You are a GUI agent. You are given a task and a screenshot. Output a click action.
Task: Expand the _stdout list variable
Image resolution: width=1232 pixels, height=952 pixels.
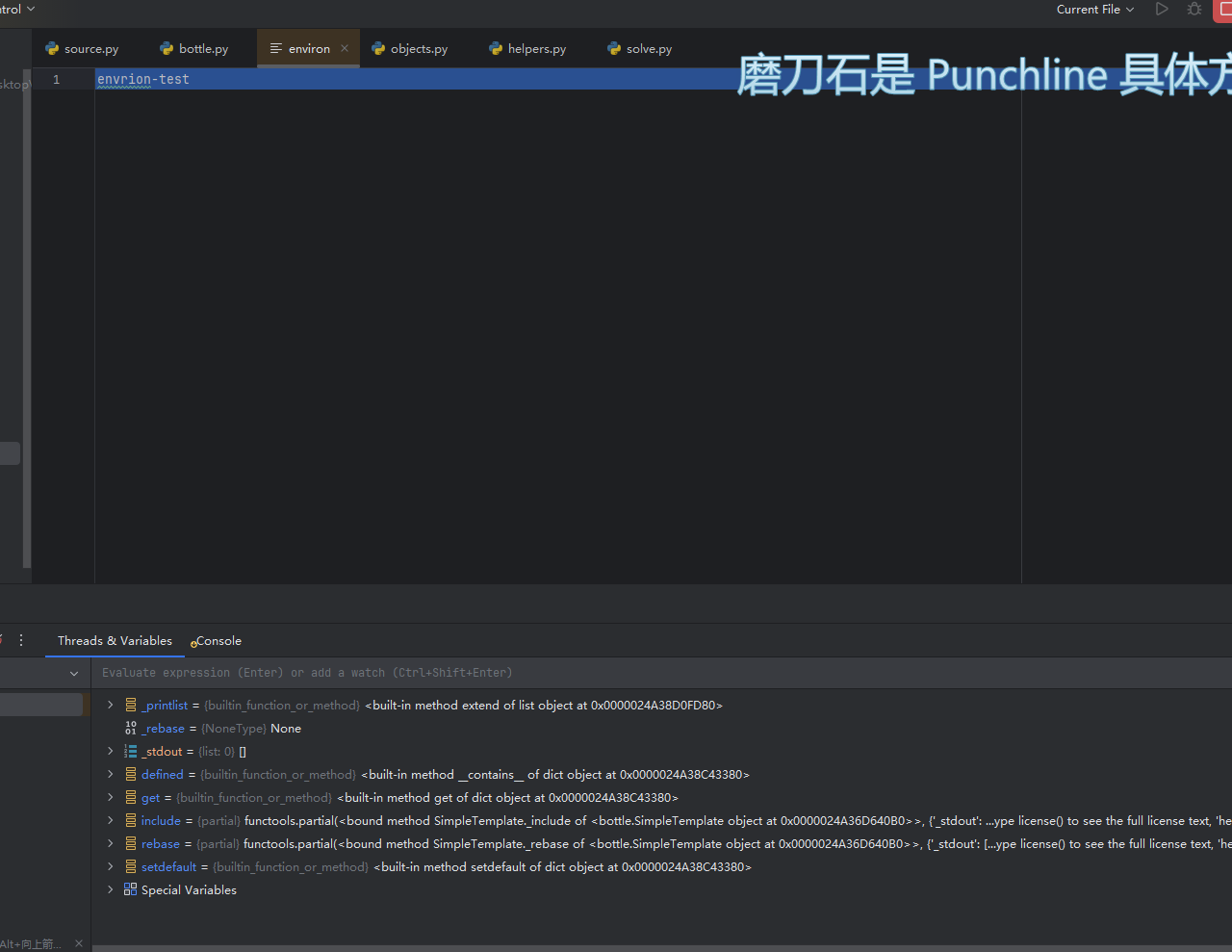point(110,752)
